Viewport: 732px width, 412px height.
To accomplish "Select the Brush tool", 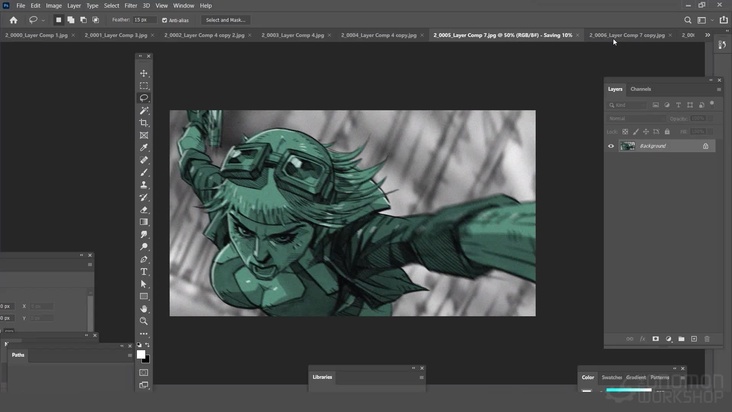I will pos(144,172).
